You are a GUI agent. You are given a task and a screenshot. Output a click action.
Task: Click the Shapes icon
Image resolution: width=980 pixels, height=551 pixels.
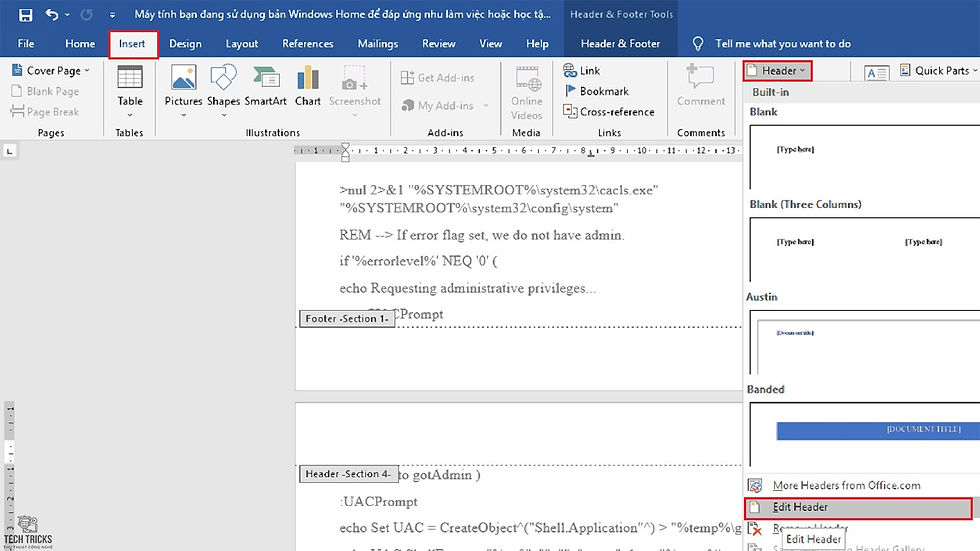[x=223, y=78]
